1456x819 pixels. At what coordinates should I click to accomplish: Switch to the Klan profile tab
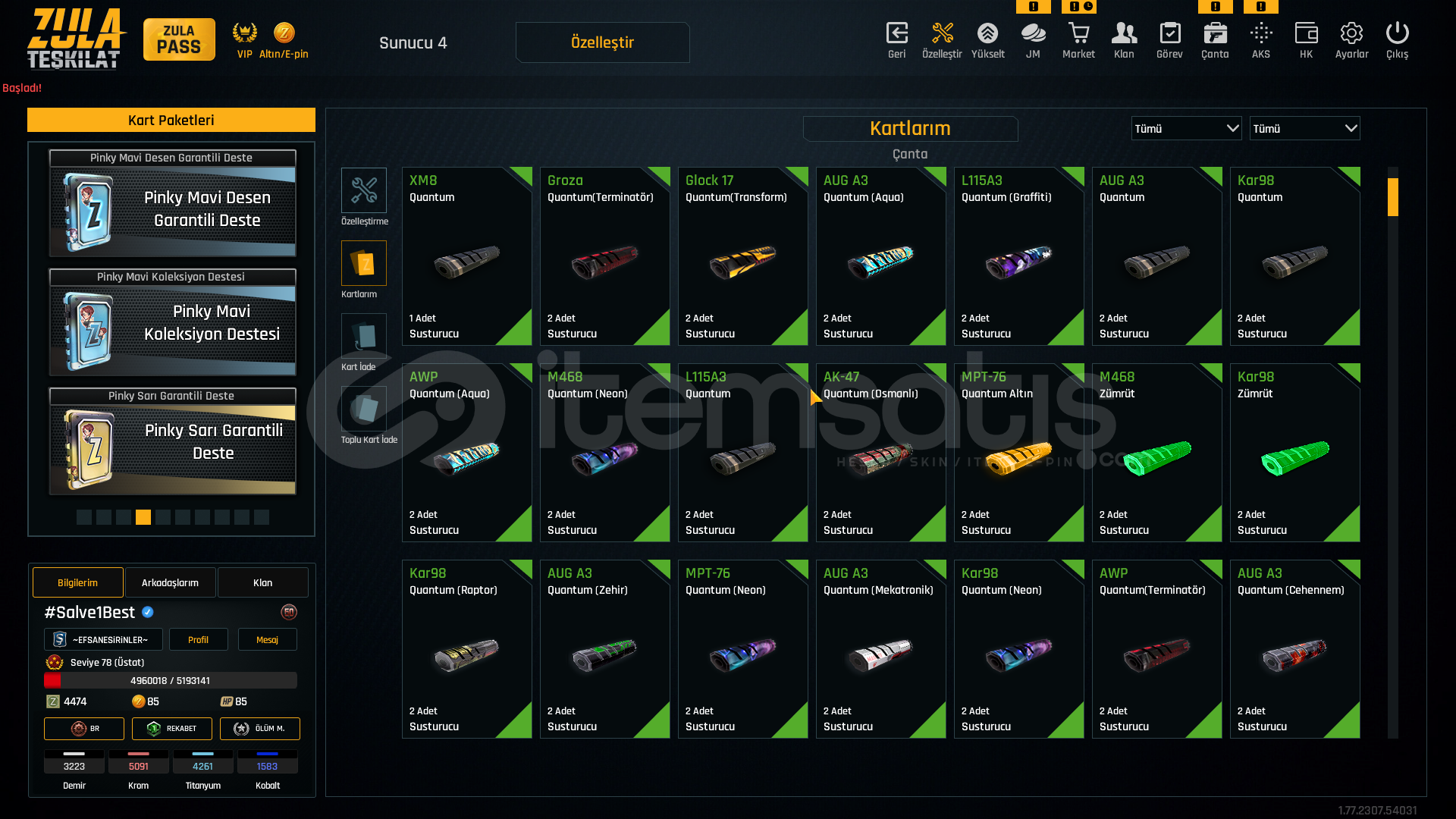tap(262, 582)
